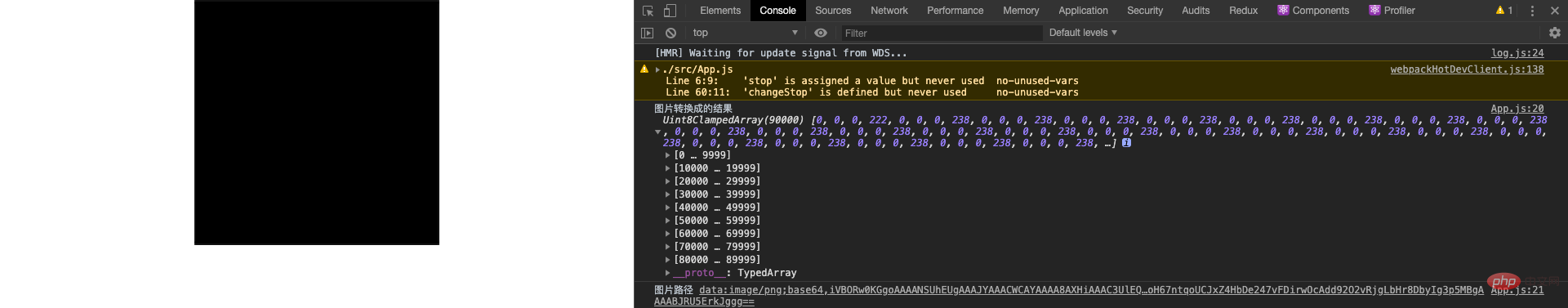Open the React Components tab
Viewport: 1568px width, 308px height.
pyautogui.click(x=1313, y=11)
